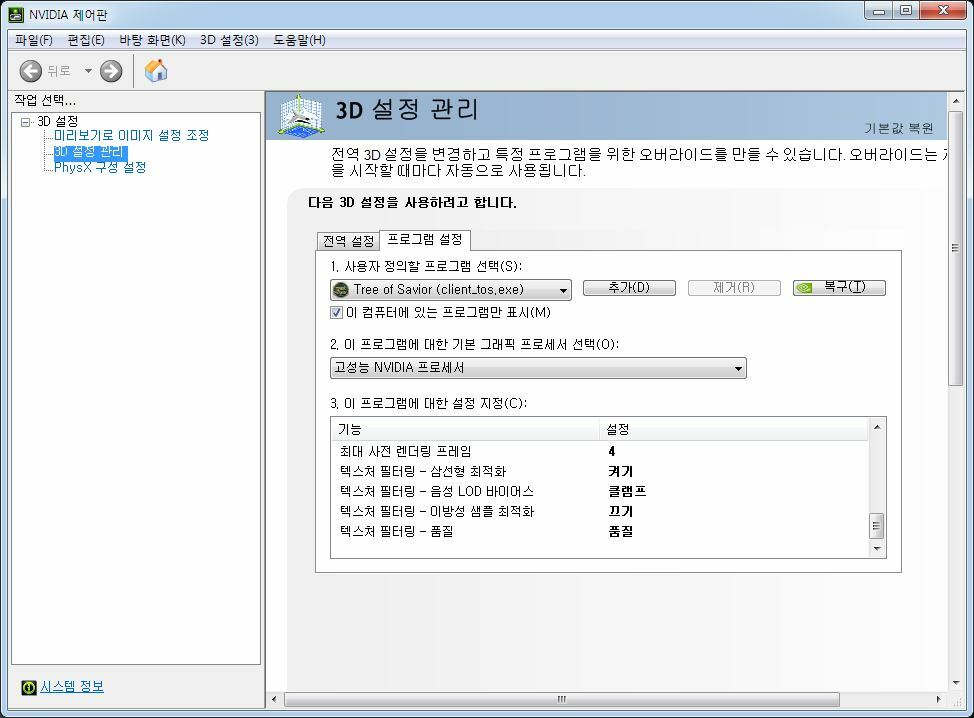Viewport: 974px width, 718px height.
Task: Toggle 이 컴퓨터에 있는 프로그램만 표시 checkbox
Action: [336, 312]
